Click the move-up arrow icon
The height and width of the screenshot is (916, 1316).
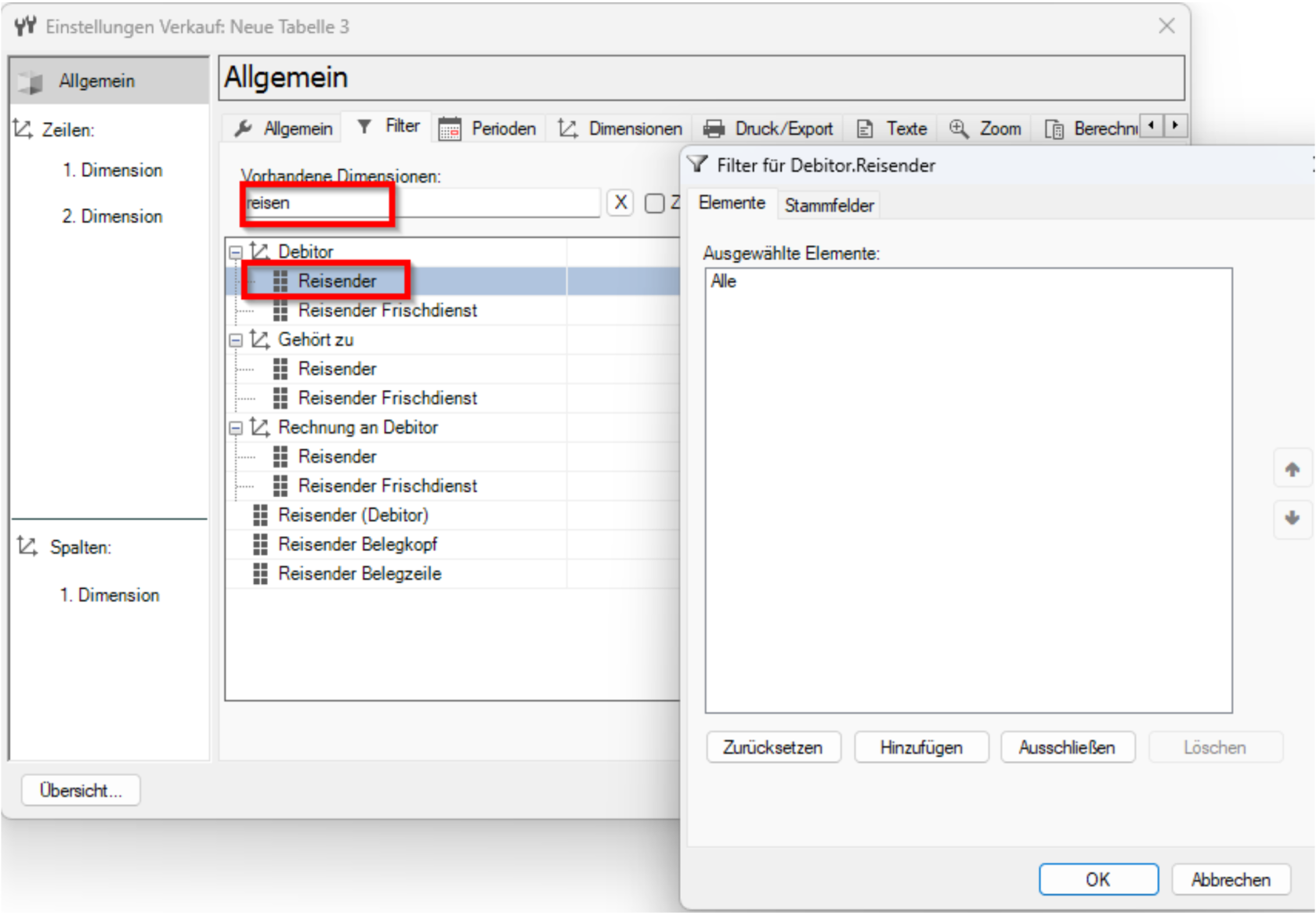pyautogui.click(x=1292, y=470)
